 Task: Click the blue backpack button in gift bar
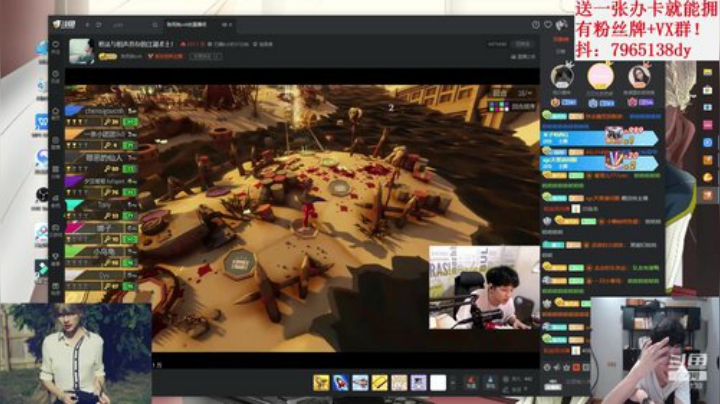point(490,382)
